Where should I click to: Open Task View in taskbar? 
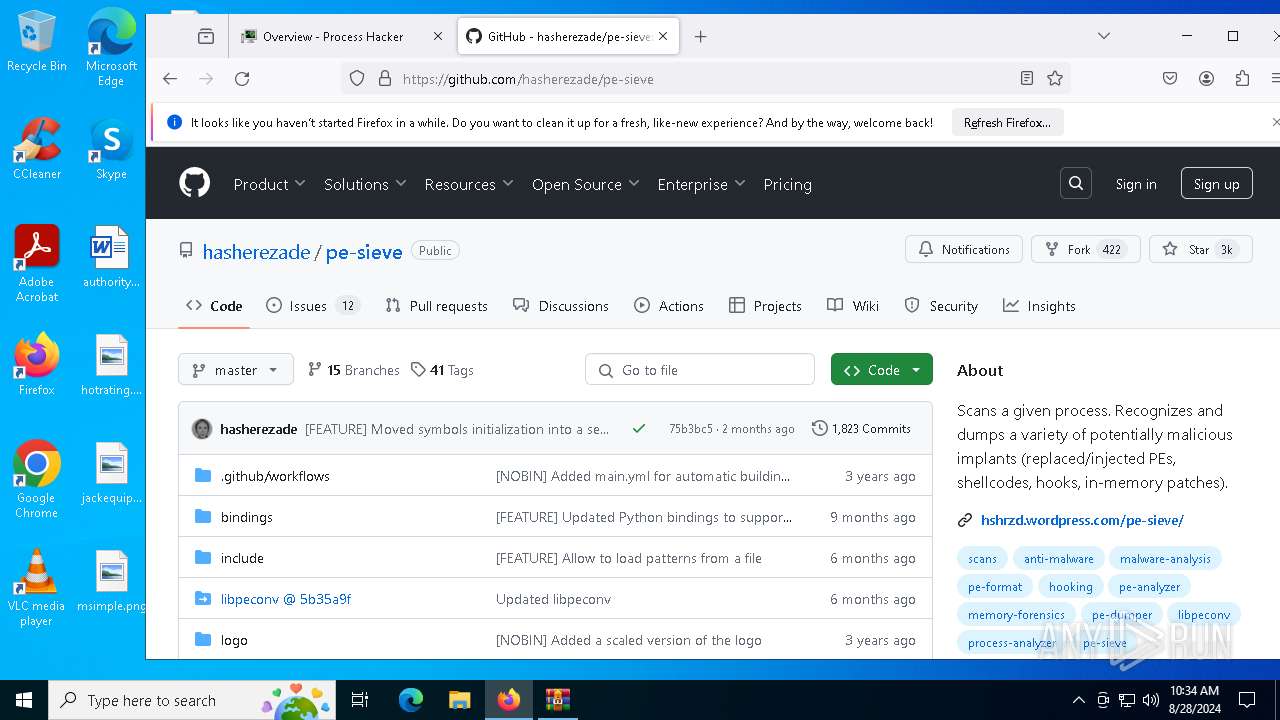(x=360, y=700)
